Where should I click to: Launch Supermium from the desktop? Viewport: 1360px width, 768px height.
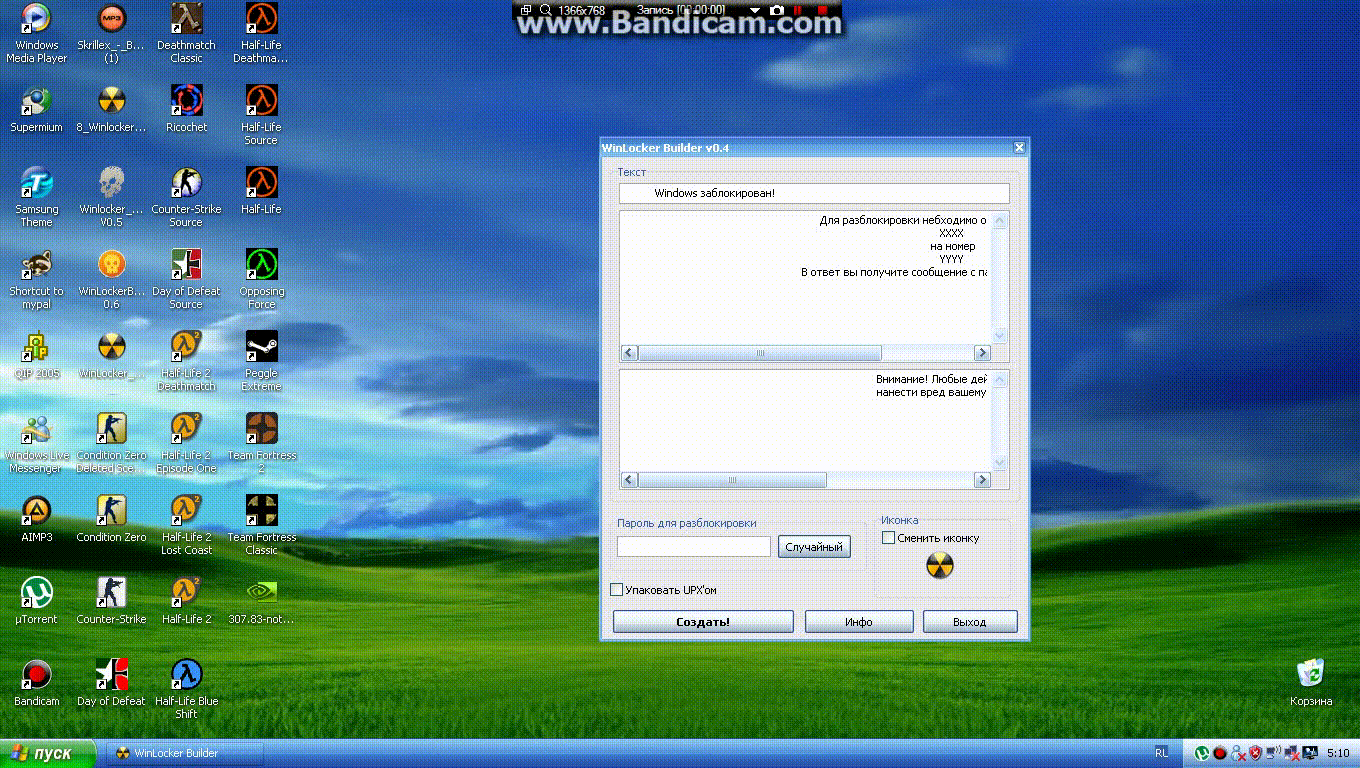point(37,109)
